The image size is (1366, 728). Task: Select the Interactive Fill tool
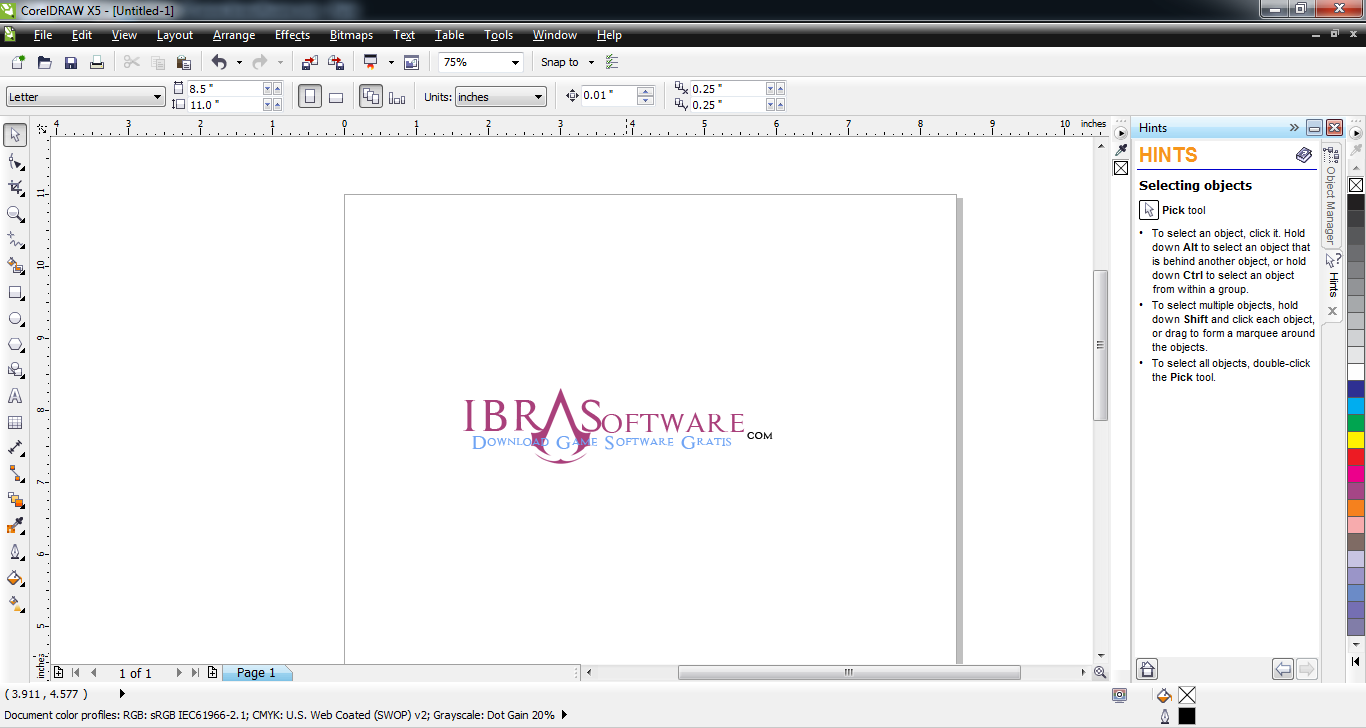click(x=15, y=604)
